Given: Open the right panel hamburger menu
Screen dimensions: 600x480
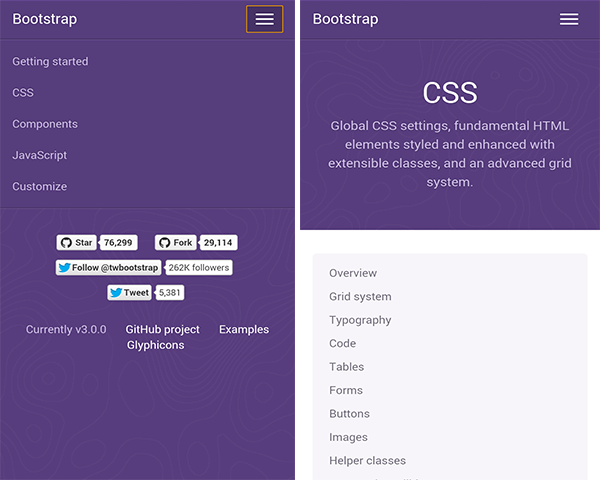Looking at the screenshot, I should point(569,19).
